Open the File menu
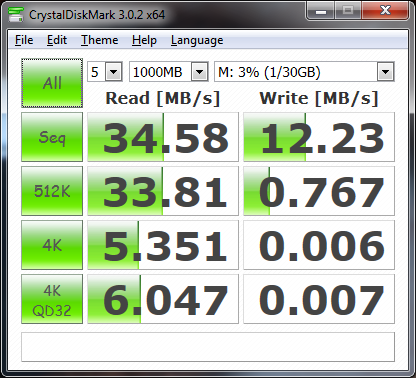Screen dimensions: 416x378 point(24,40)
